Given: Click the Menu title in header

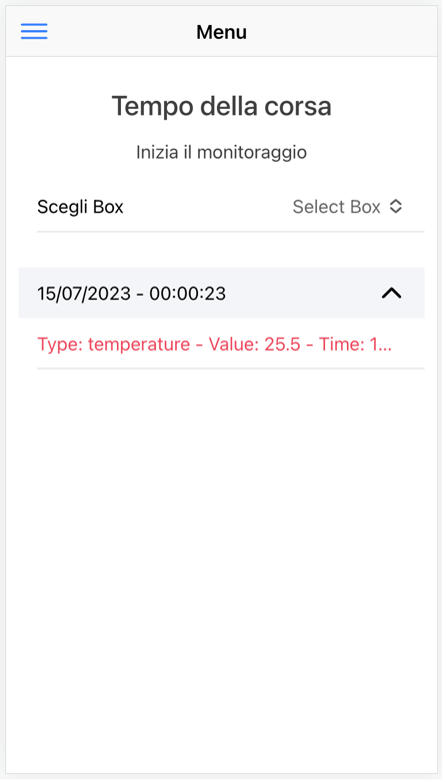Looking at the screenshot, I should click(222, 32).
